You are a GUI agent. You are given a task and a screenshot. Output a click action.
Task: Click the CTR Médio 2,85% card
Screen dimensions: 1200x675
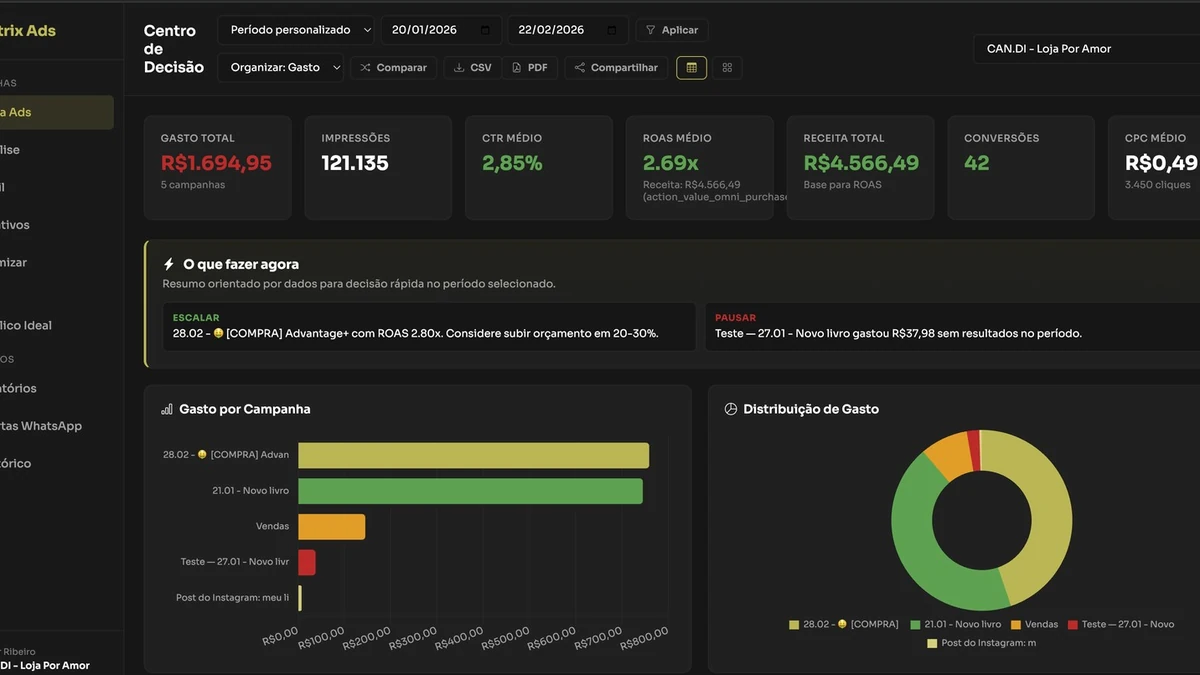coord(539,168)
